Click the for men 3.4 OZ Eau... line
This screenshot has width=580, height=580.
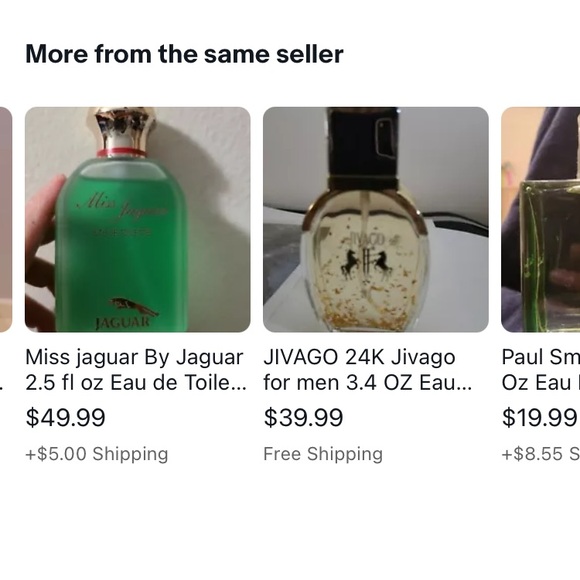coord(367,382)
